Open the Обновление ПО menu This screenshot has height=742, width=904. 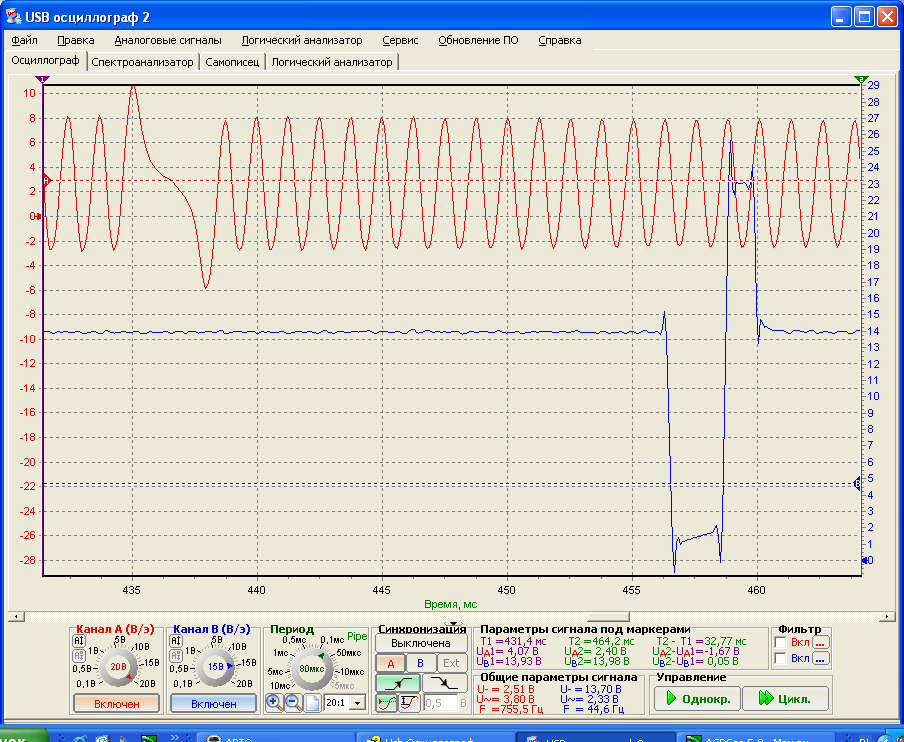[x=478, y=40]
